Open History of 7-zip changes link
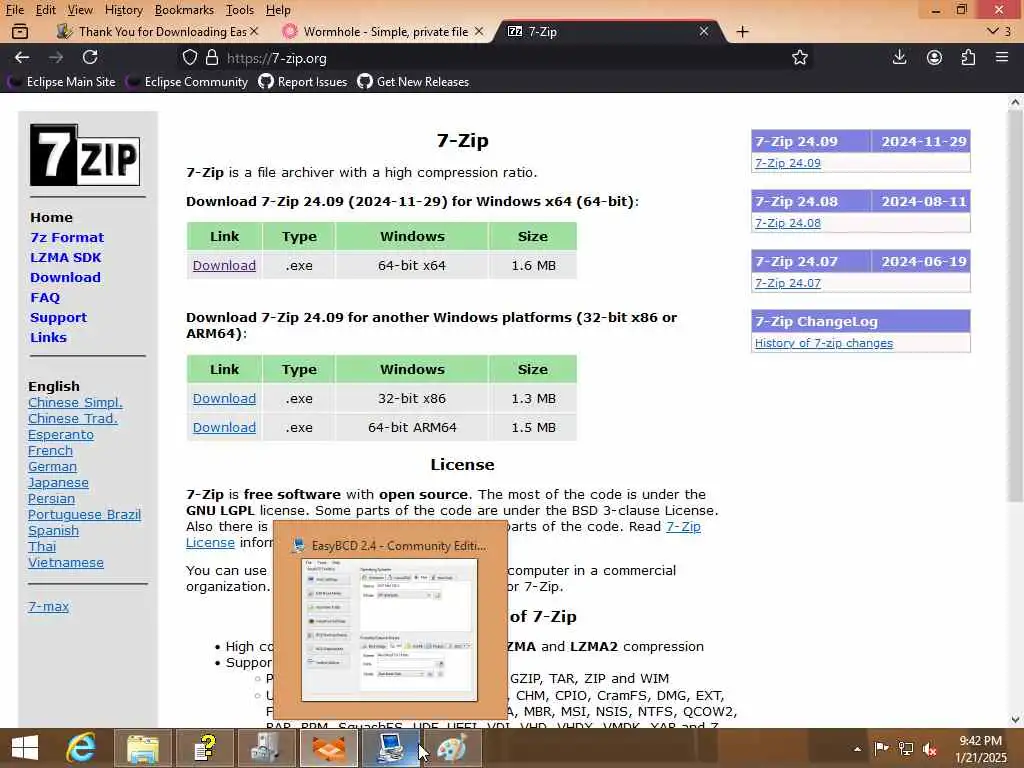 click(824, 343)
